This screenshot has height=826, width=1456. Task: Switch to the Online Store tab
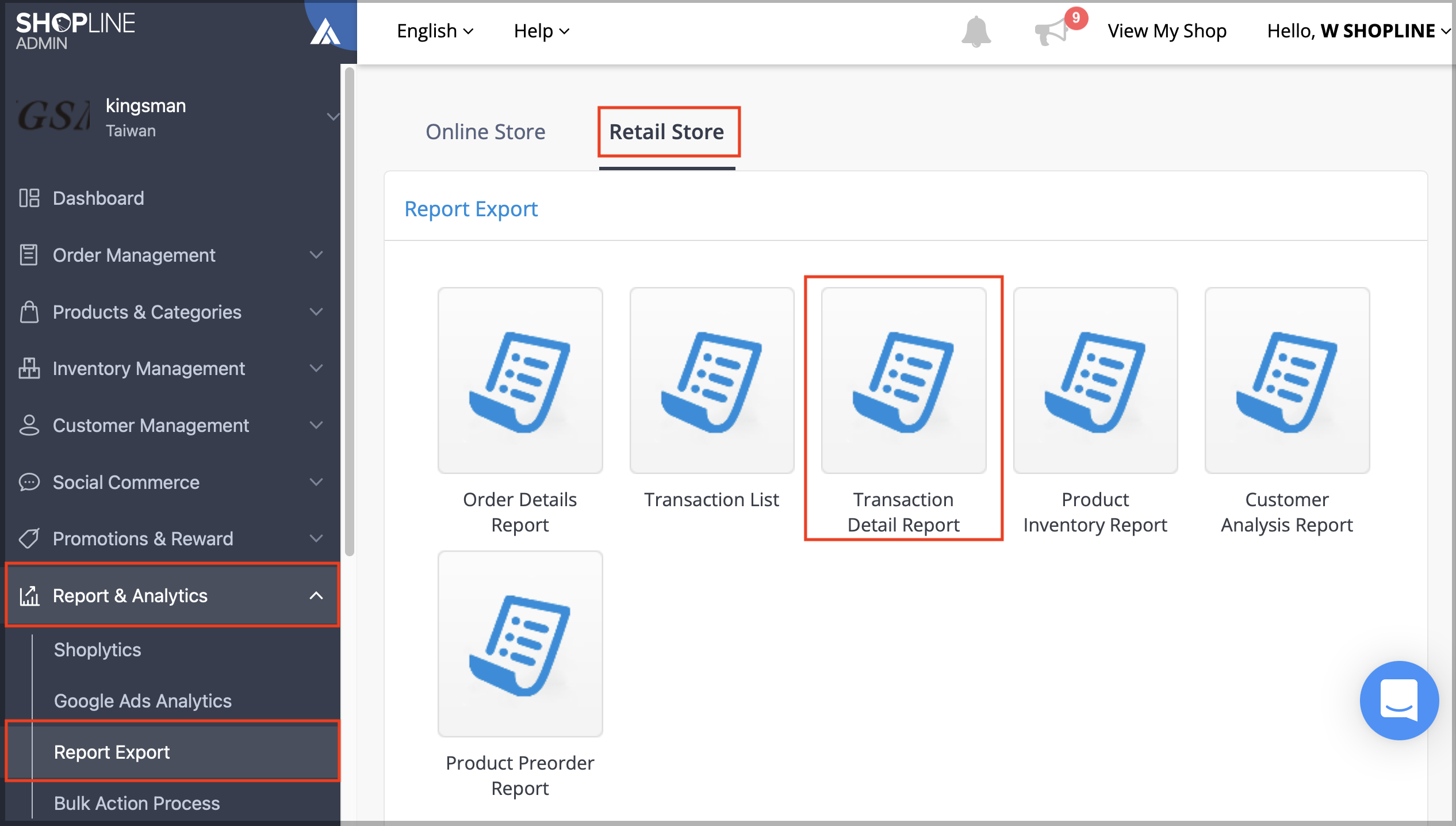(x=485, y=132)
